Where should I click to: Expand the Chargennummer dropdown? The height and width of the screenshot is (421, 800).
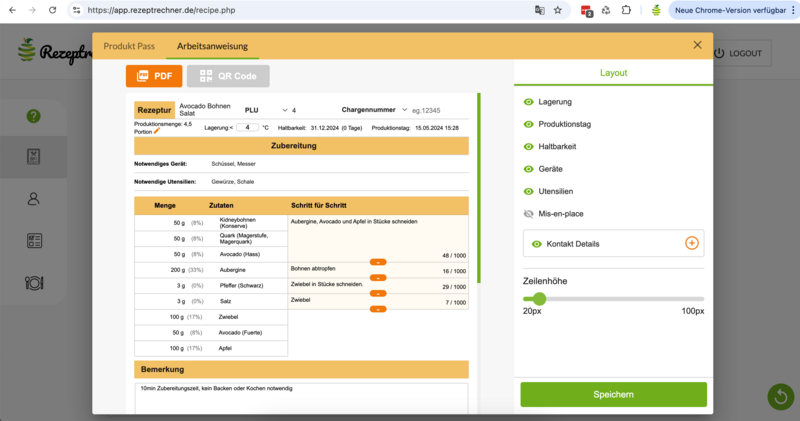(404, 110)
